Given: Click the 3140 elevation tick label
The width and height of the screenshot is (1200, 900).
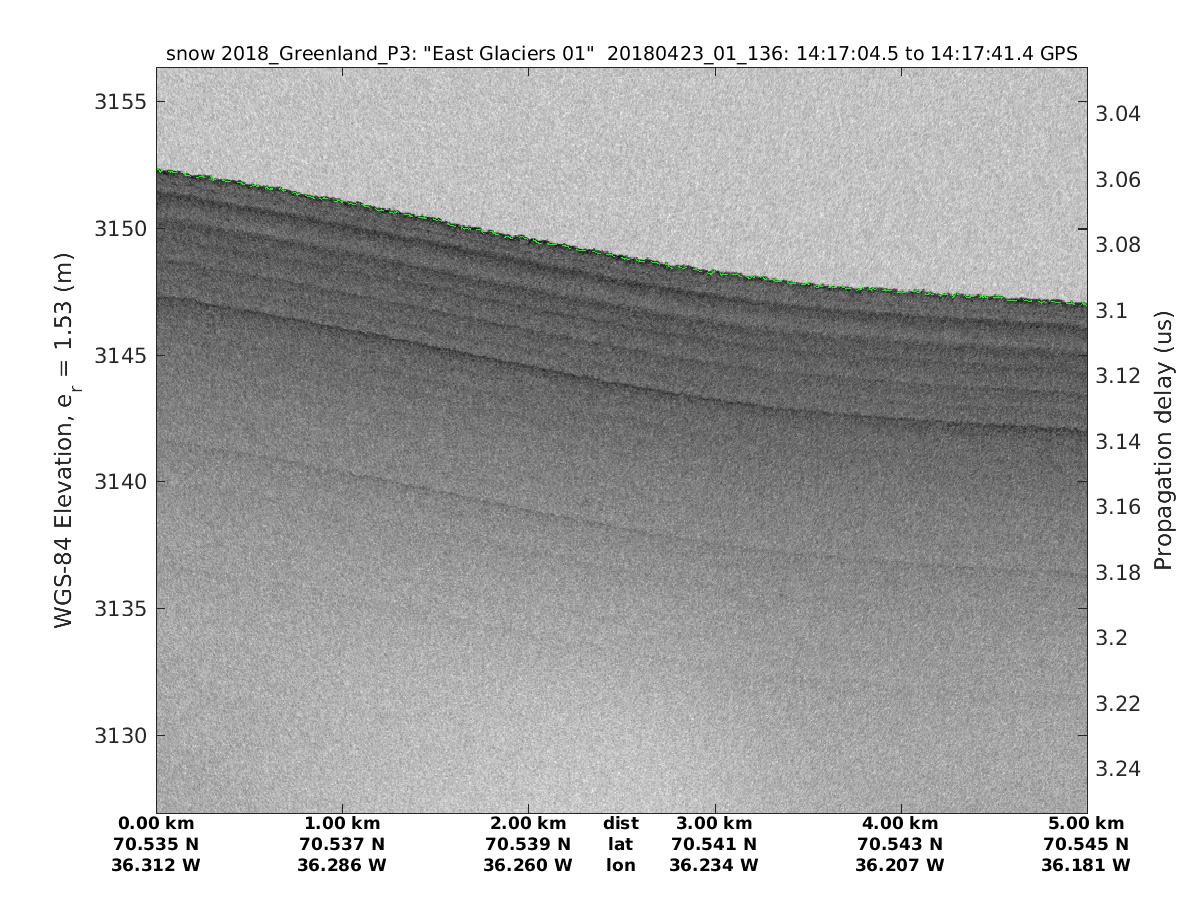Looking at the screenshot, I should (x=119, y=482).
